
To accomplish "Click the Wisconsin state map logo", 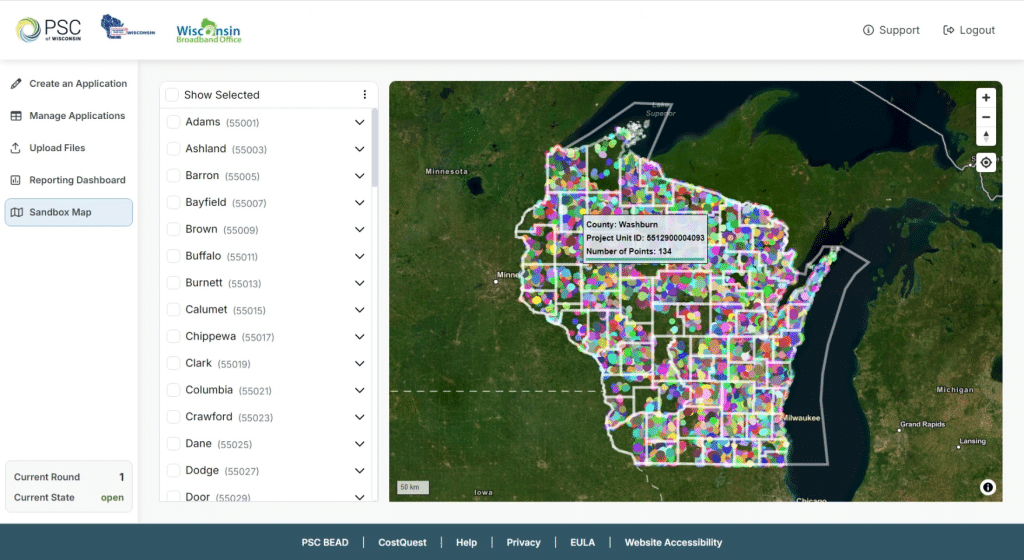I will click(x=127, y=27).
